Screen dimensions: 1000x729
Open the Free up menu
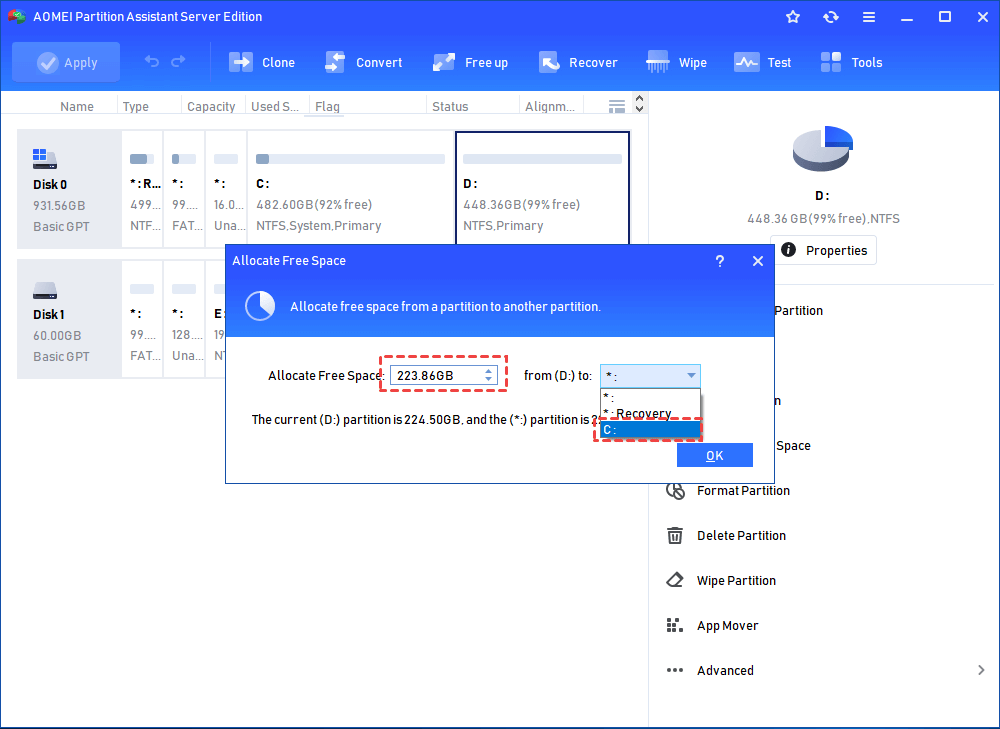click(x=470, y=62)
